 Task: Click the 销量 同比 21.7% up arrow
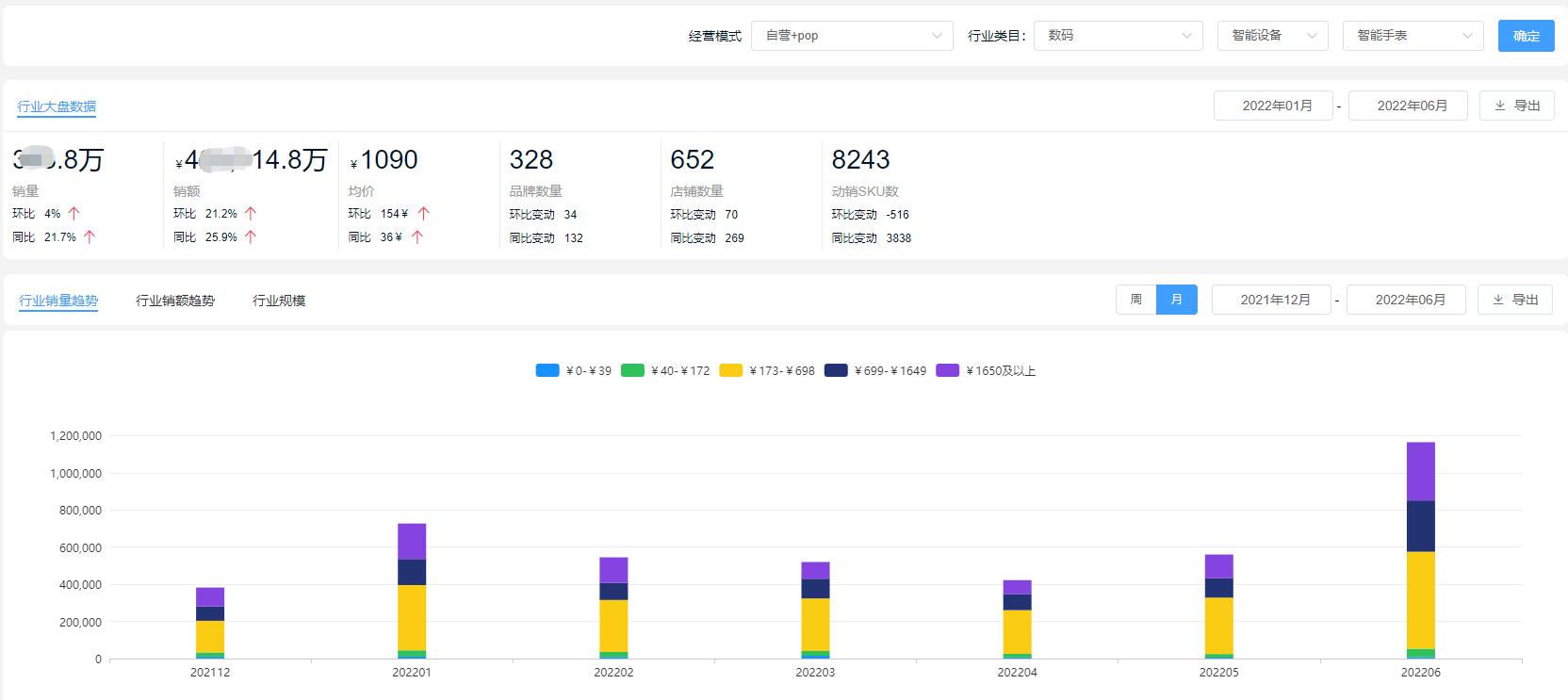(x=90, y=237)
